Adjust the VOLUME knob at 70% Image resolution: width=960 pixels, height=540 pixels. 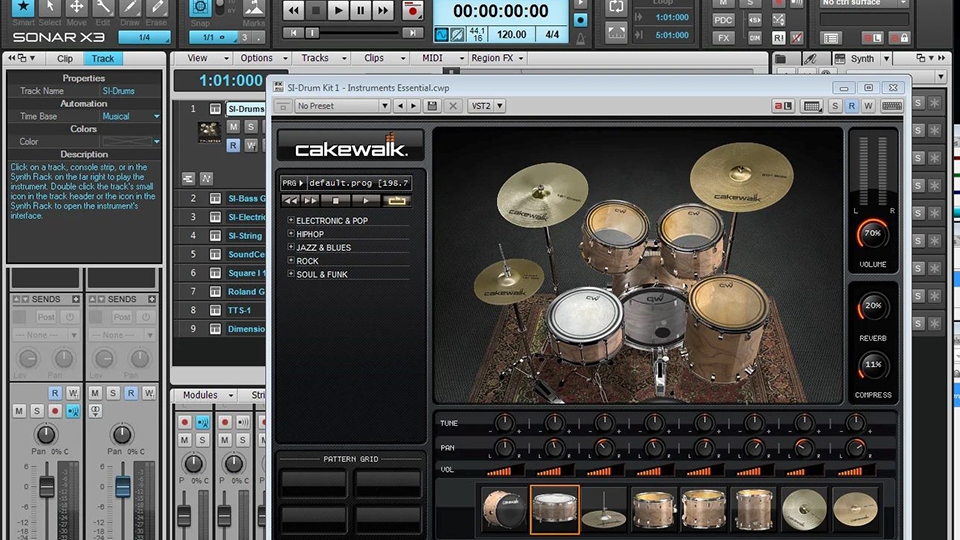click(872, 234)
